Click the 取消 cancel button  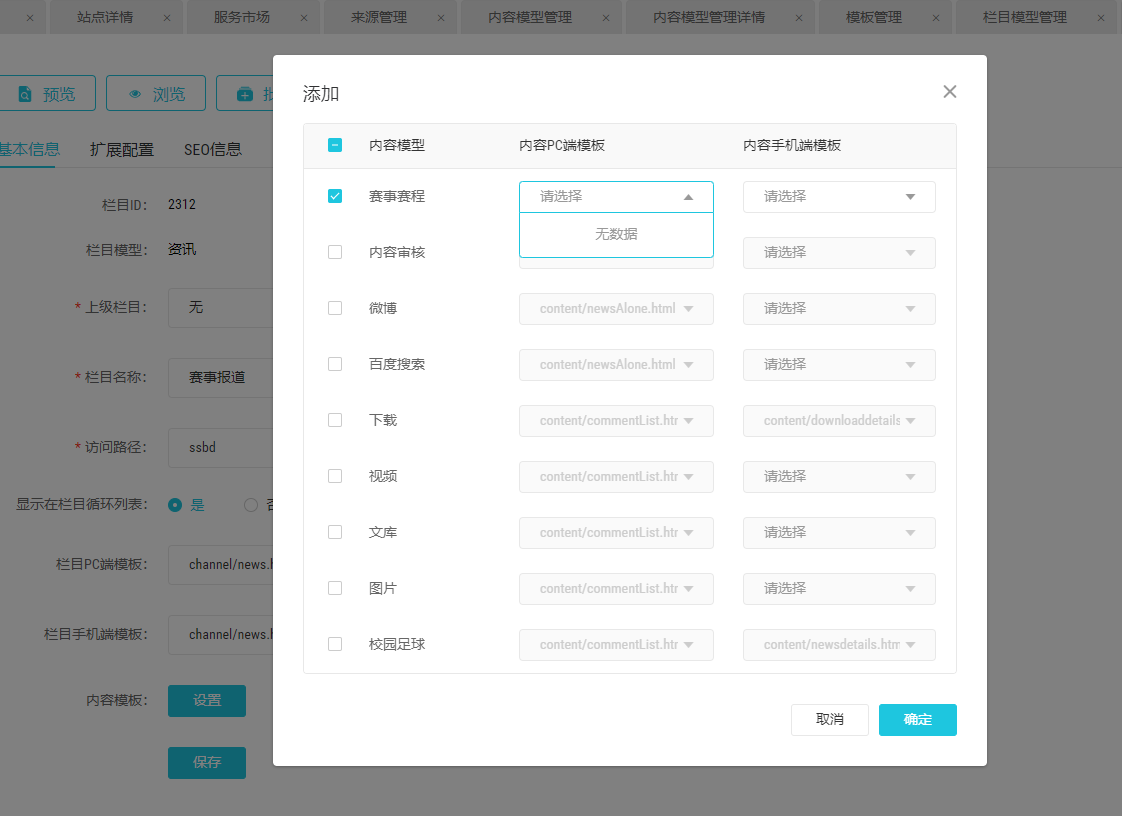[829, 720]
